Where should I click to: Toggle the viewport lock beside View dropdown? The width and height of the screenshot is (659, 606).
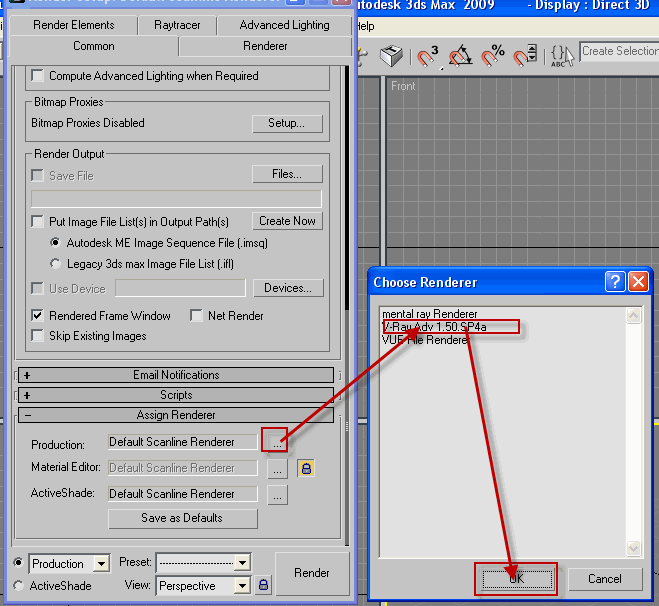click(x=264, y=585)
